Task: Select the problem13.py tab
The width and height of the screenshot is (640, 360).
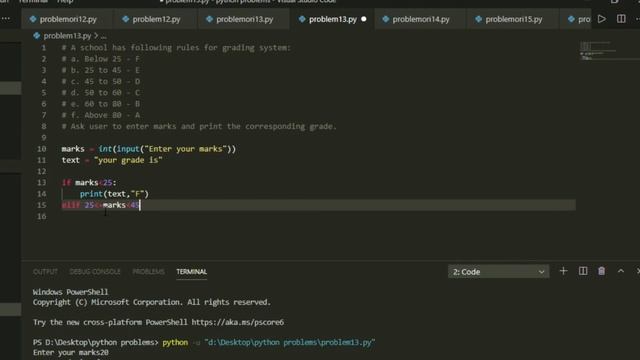Action: coord(333,19)
